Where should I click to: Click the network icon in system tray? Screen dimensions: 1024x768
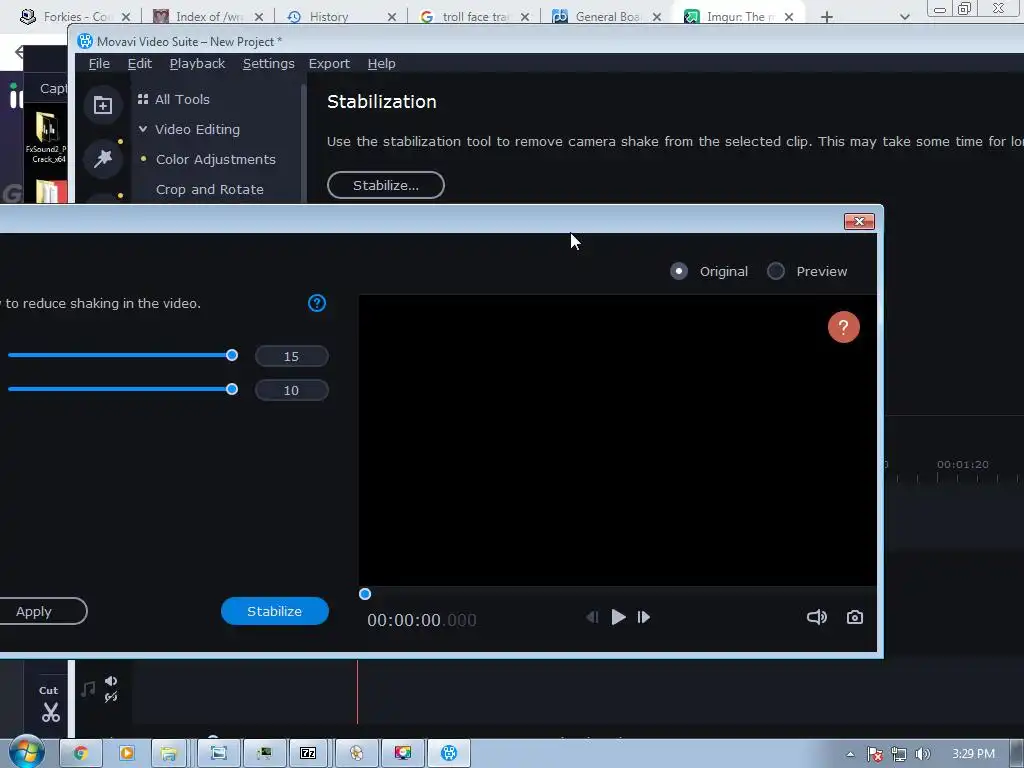(899, 754)
